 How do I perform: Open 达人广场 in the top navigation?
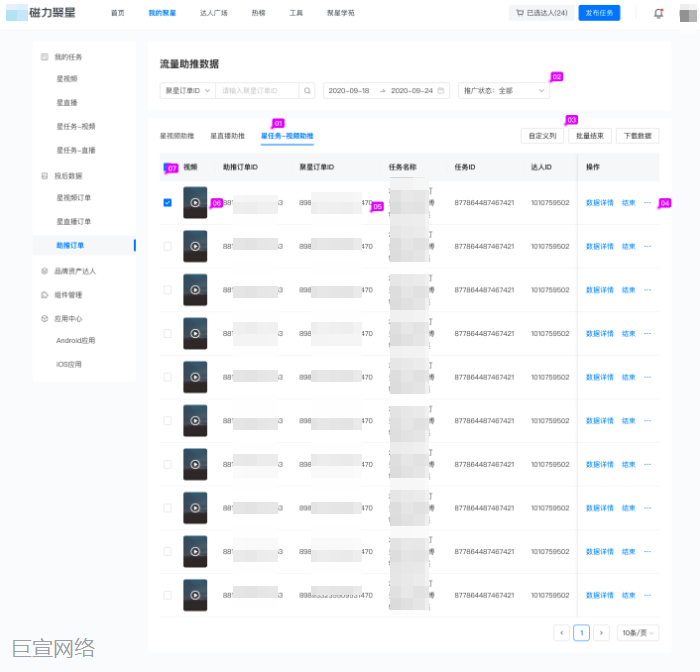click(213, 13)
